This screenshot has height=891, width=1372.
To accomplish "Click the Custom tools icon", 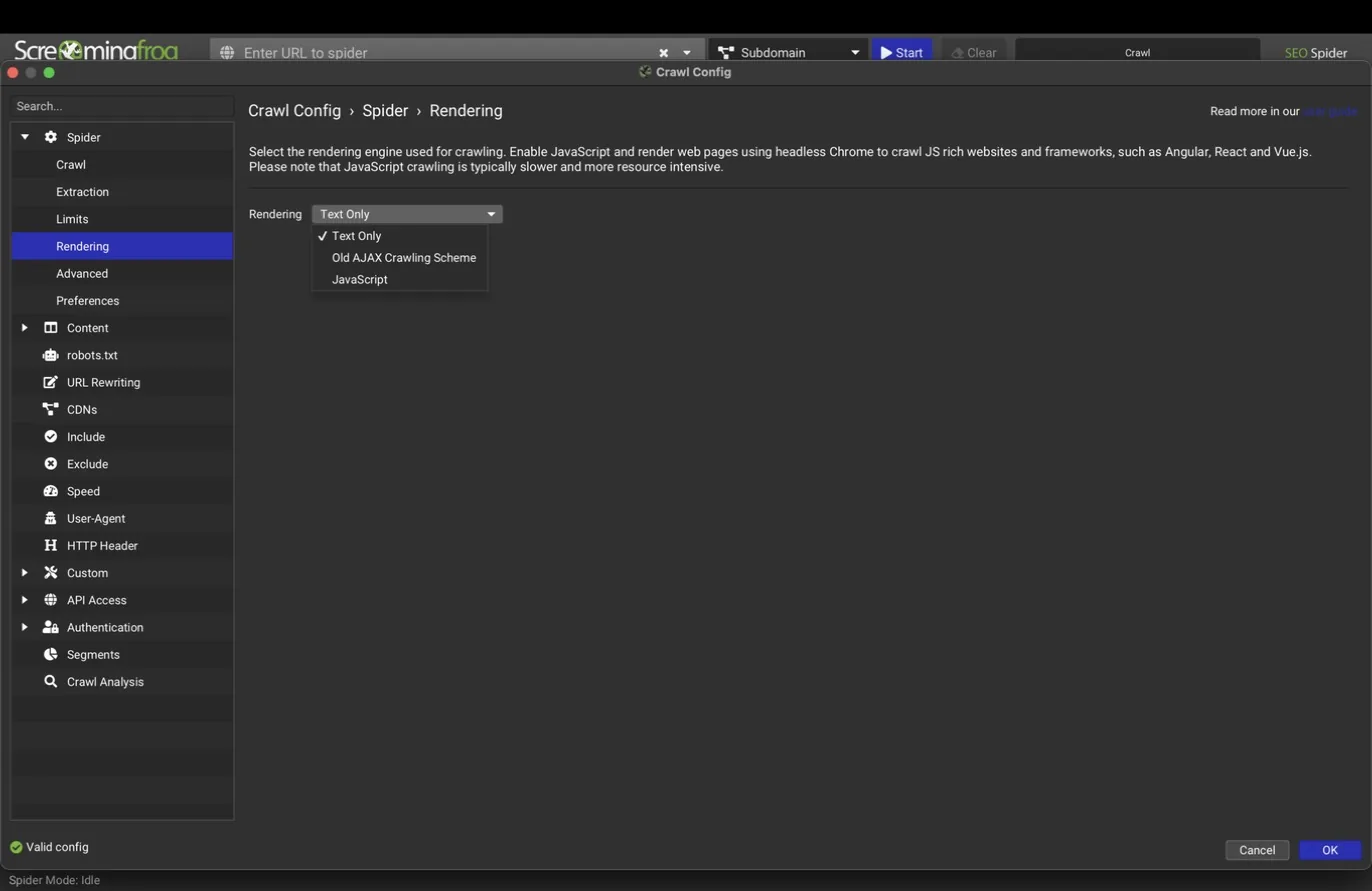I will (51, 573).
